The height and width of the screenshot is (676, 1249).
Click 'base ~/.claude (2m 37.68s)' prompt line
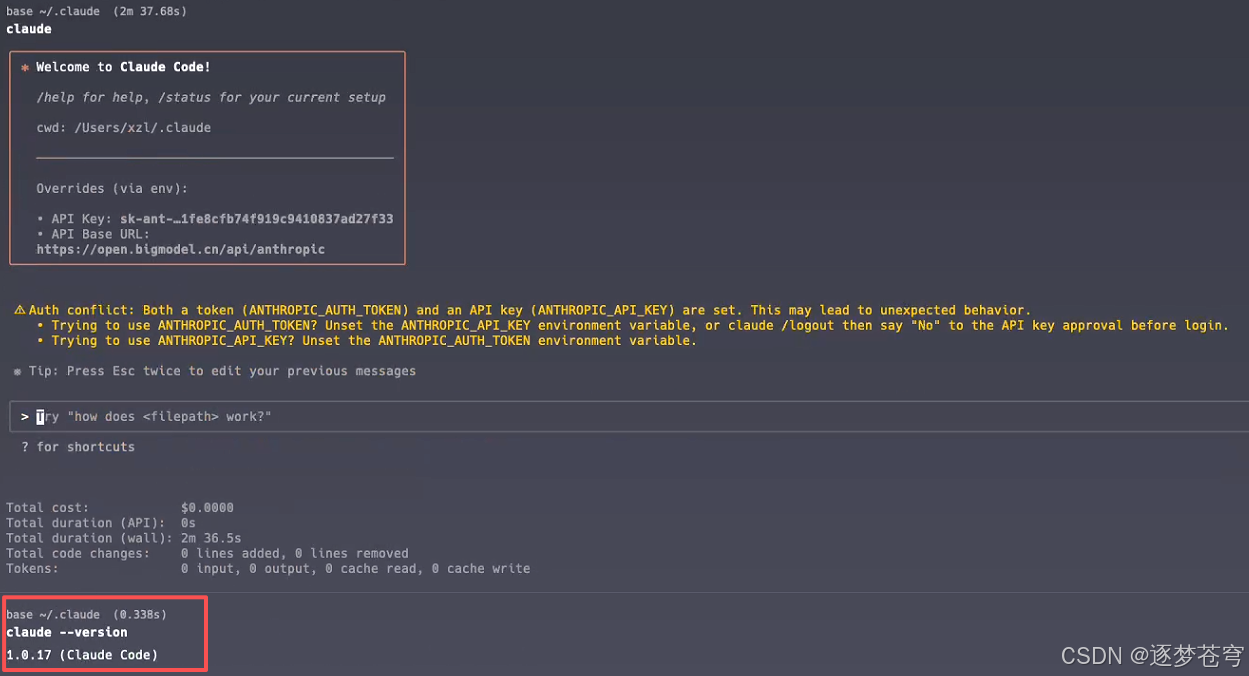click(x=96, y=12)
